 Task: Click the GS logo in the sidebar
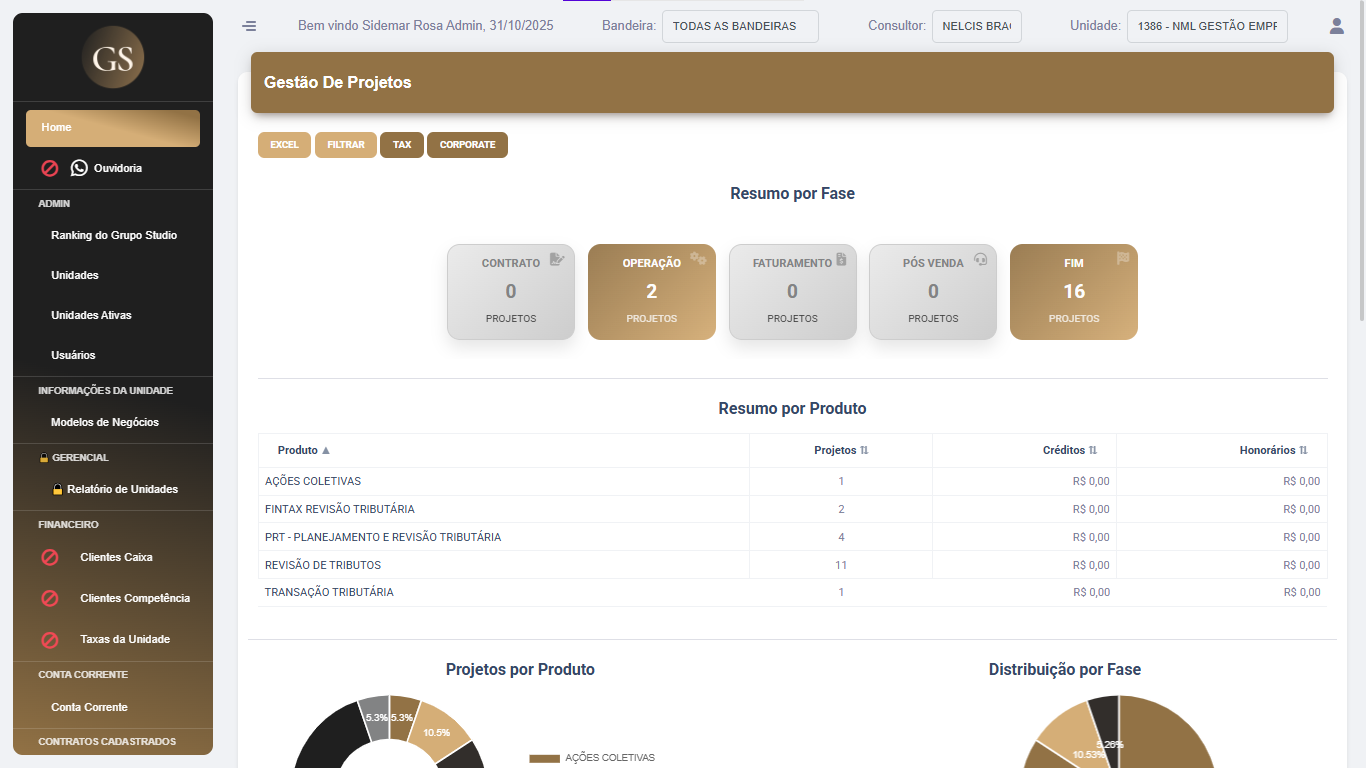[x=112, y=57]
